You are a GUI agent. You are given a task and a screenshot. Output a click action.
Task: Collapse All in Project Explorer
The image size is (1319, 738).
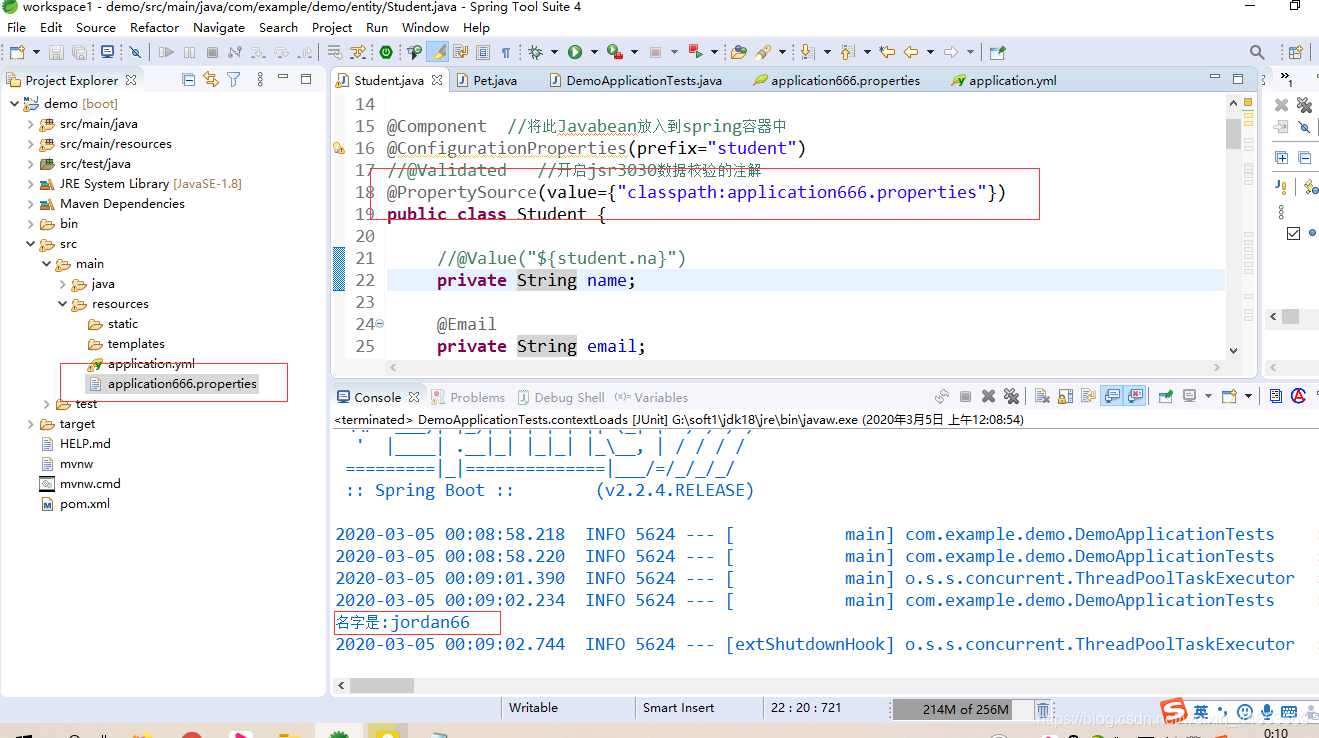188,80
